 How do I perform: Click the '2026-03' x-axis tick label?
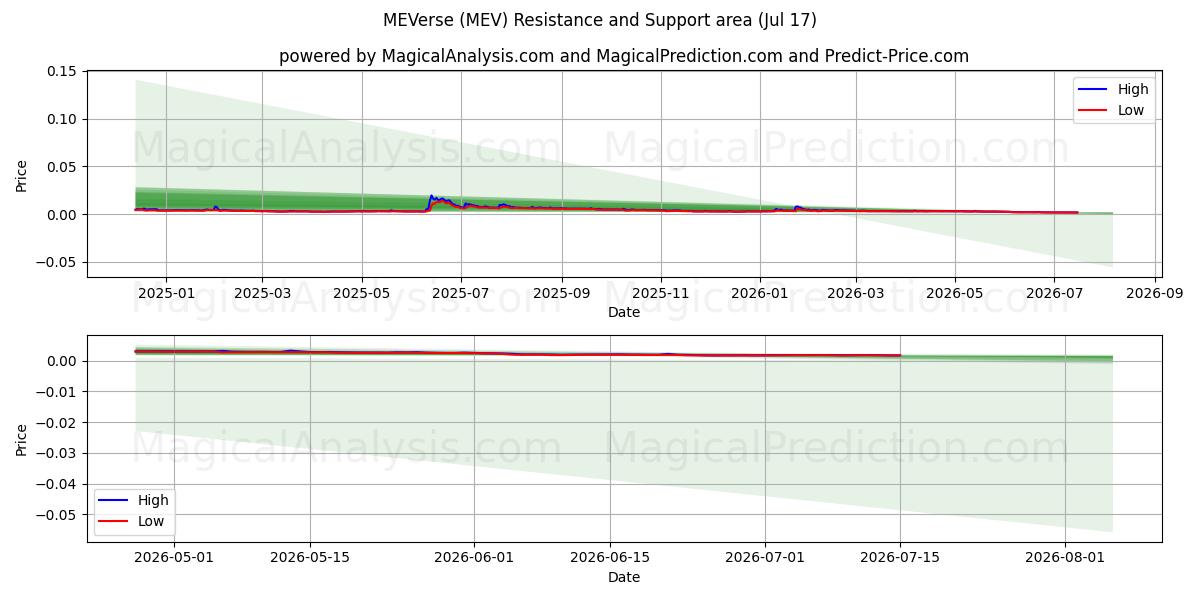[x=855, y=293]
